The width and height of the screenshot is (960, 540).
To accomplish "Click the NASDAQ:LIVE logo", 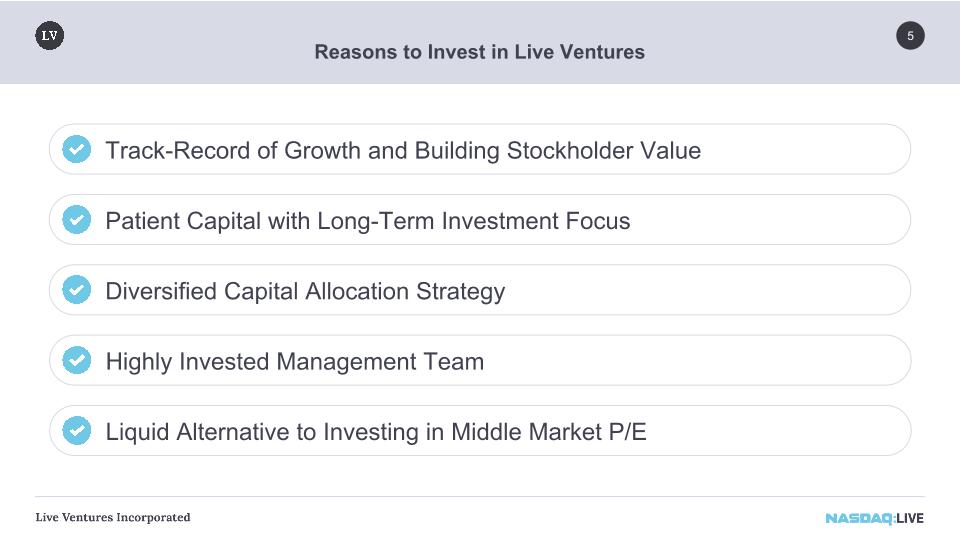I will tap(874, 518).
